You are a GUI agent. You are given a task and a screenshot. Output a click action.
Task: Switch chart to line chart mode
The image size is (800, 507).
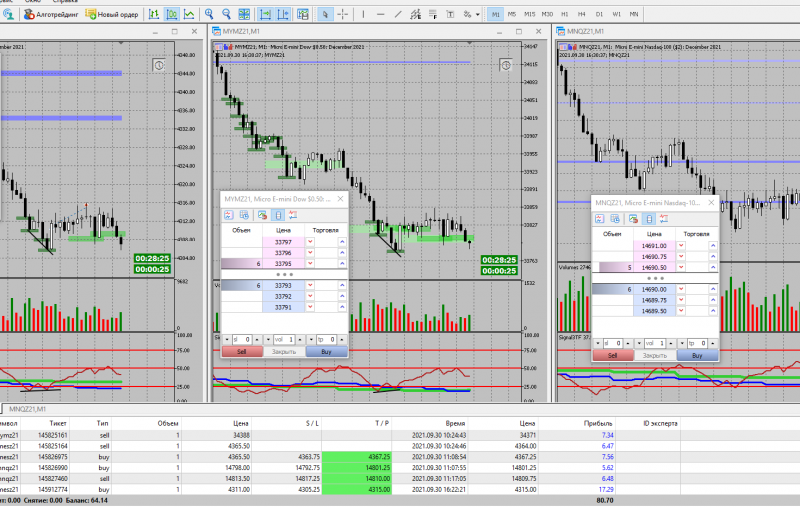click(x=189, y=14)
